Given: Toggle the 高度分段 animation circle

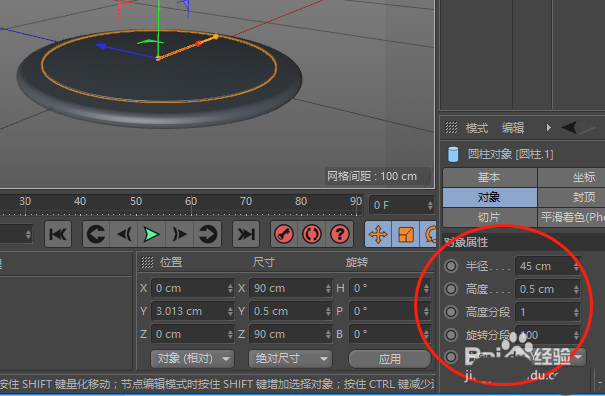Looking at the screenshot, I should [451, 312].
